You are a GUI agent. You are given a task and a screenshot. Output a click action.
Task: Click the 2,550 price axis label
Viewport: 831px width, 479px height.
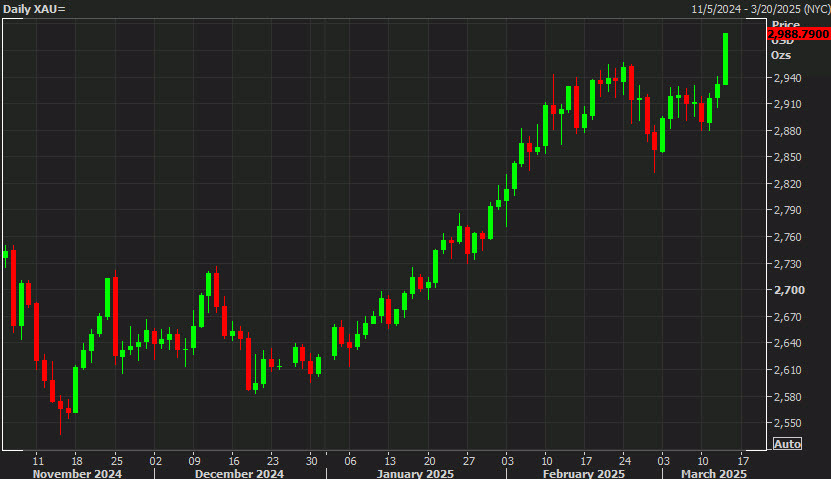click(x=788, y=423)
